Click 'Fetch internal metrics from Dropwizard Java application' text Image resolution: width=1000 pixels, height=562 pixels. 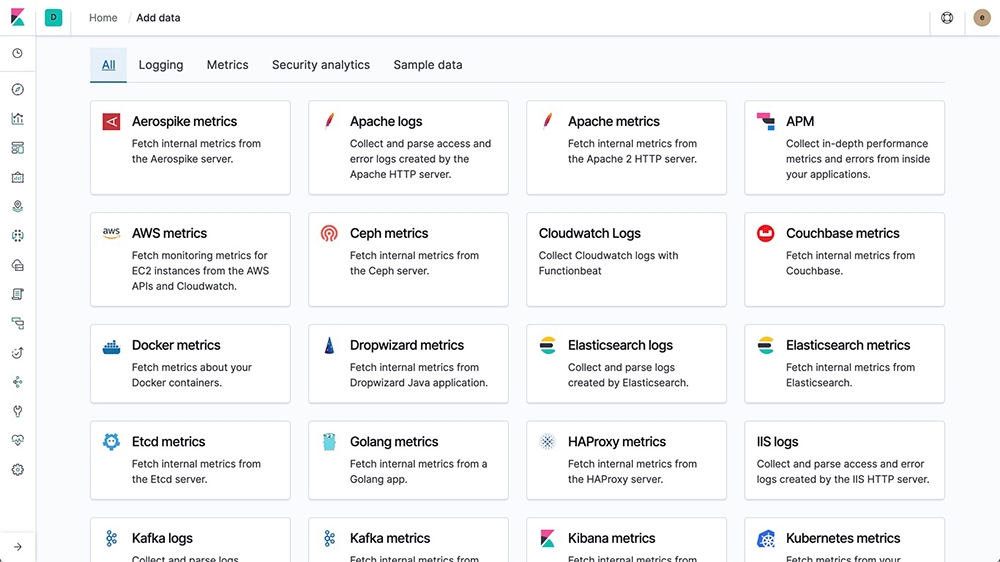point(419,375)
